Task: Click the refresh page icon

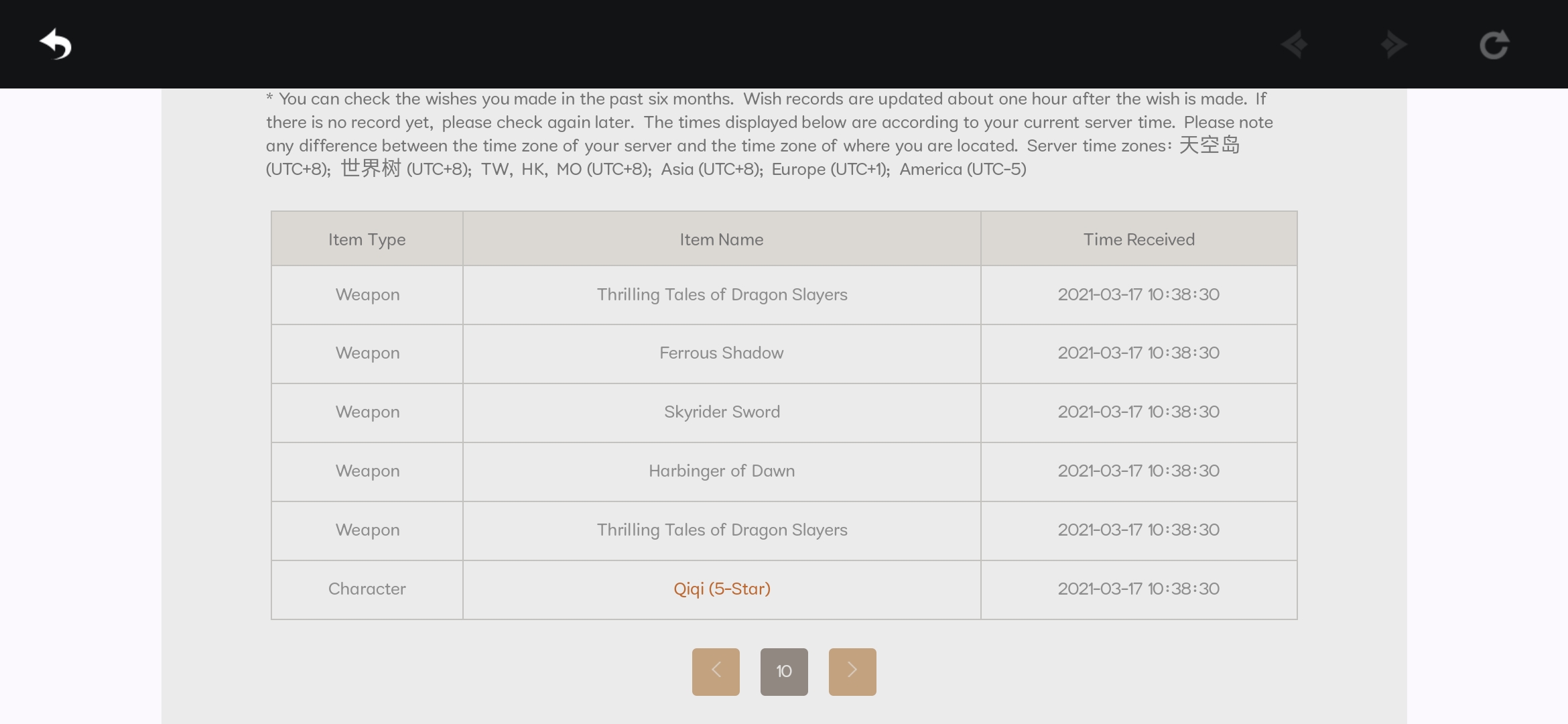Action: (x=1494, y=45)
